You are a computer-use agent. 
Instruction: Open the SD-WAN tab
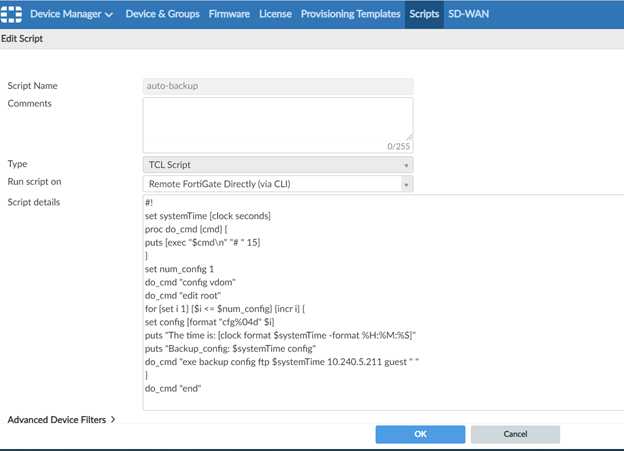pos(469,14)
